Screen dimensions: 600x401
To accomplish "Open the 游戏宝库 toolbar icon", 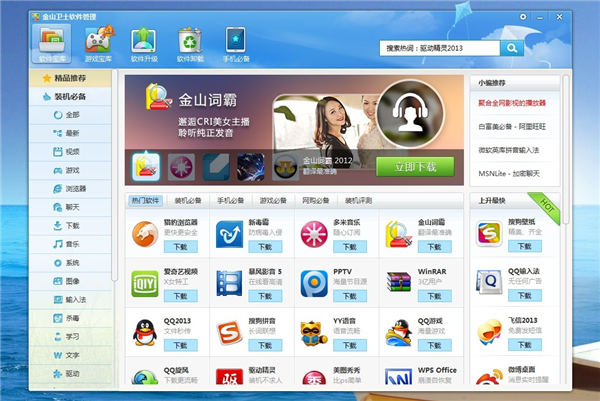I will pyautogui.click(x=98, y=41).
